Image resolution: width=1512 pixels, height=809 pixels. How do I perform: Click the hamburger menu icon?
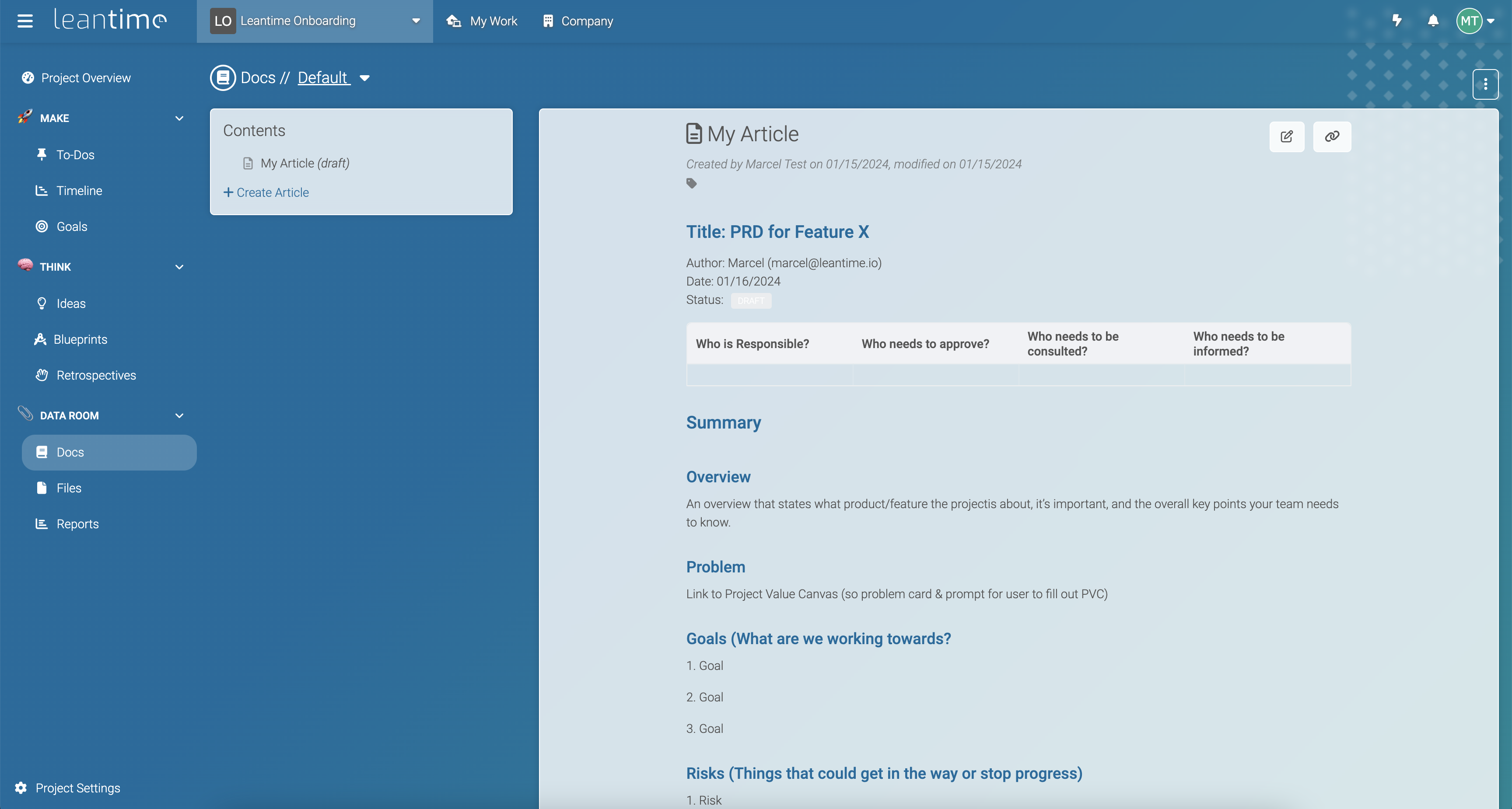click(x=24, y=21)
